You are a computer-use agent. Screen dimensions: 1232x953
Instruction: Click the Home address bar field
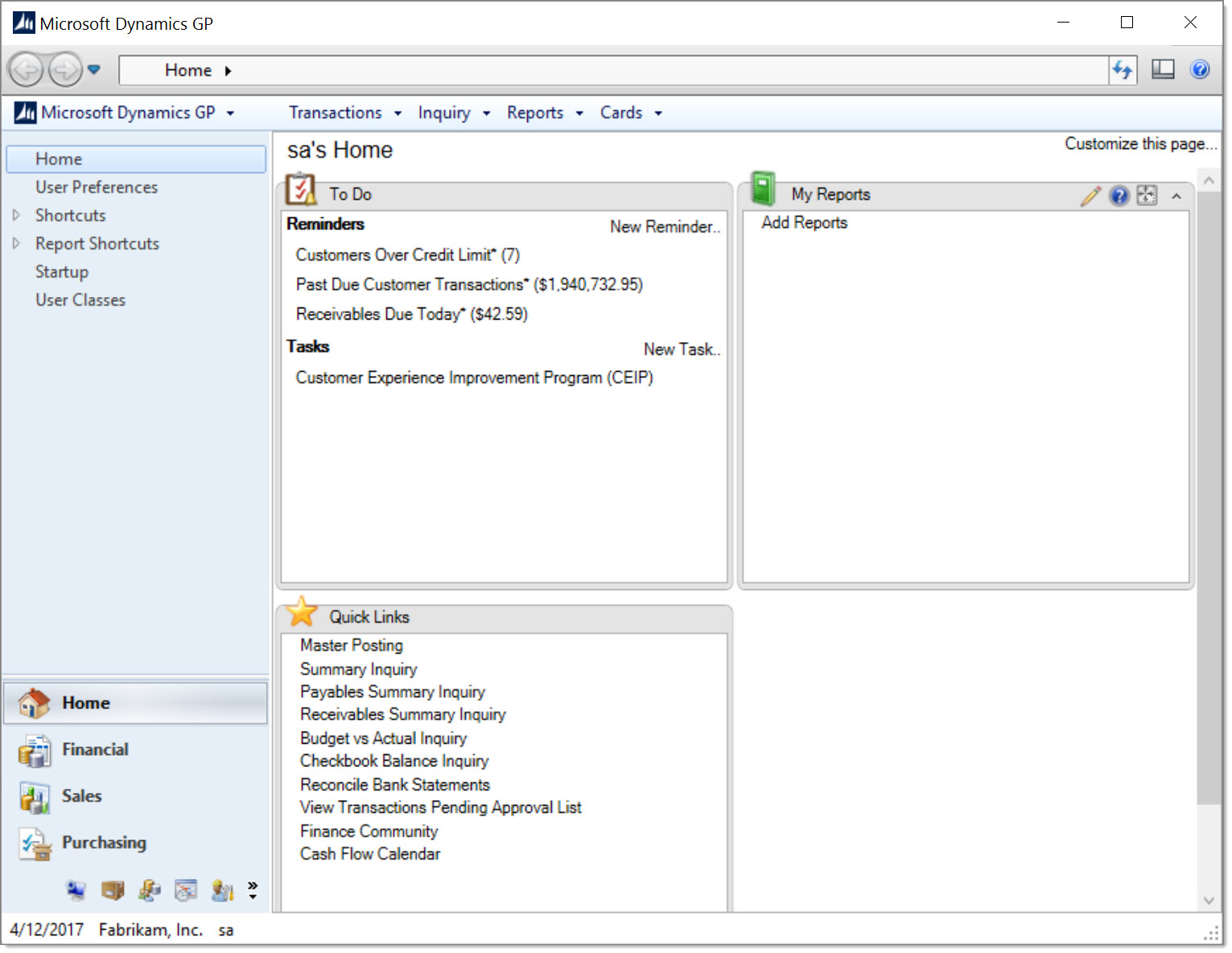[x=613, y=70]
